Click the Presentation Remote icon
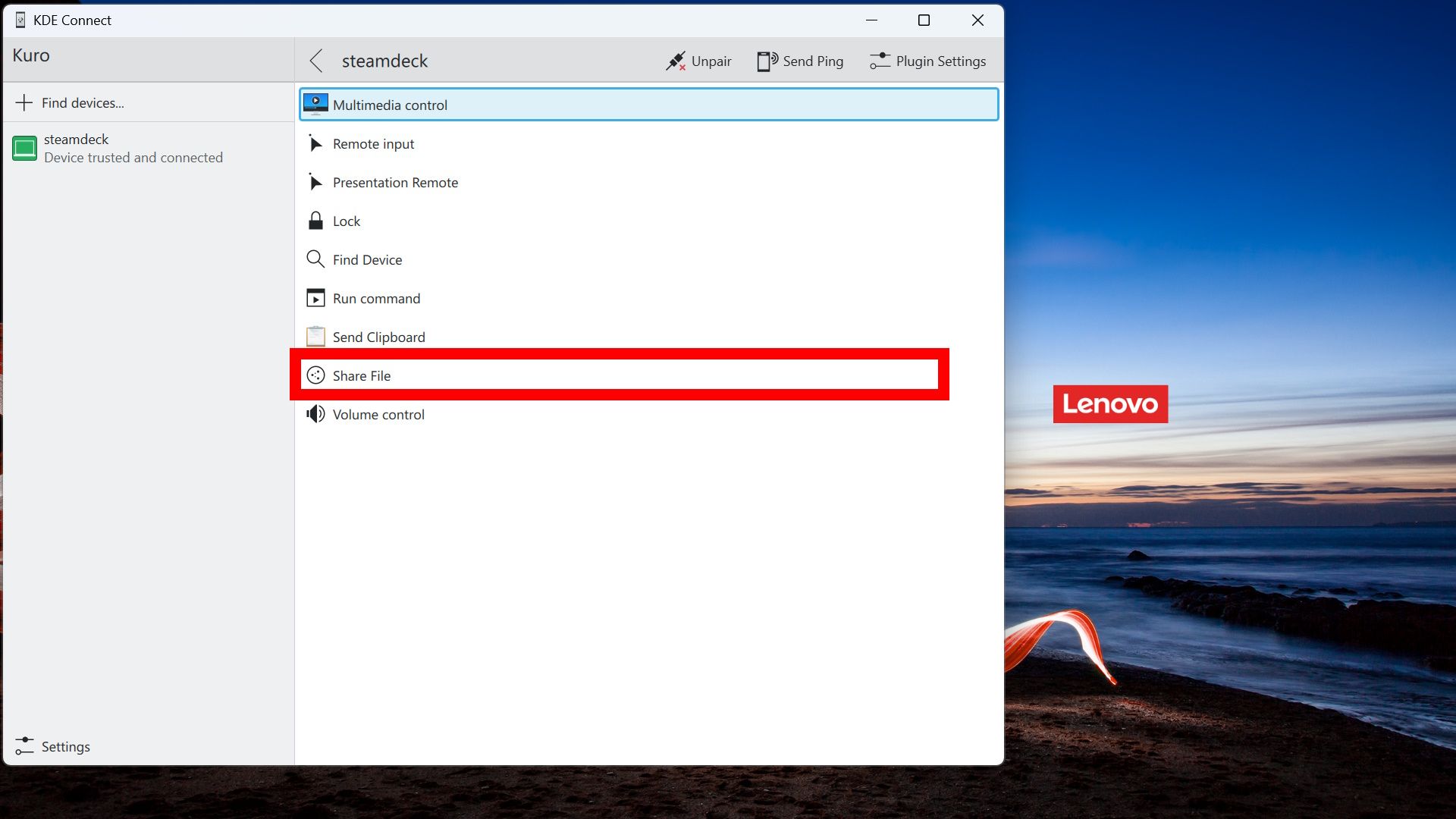This screenshot has height=819, width=1456. 316,182
